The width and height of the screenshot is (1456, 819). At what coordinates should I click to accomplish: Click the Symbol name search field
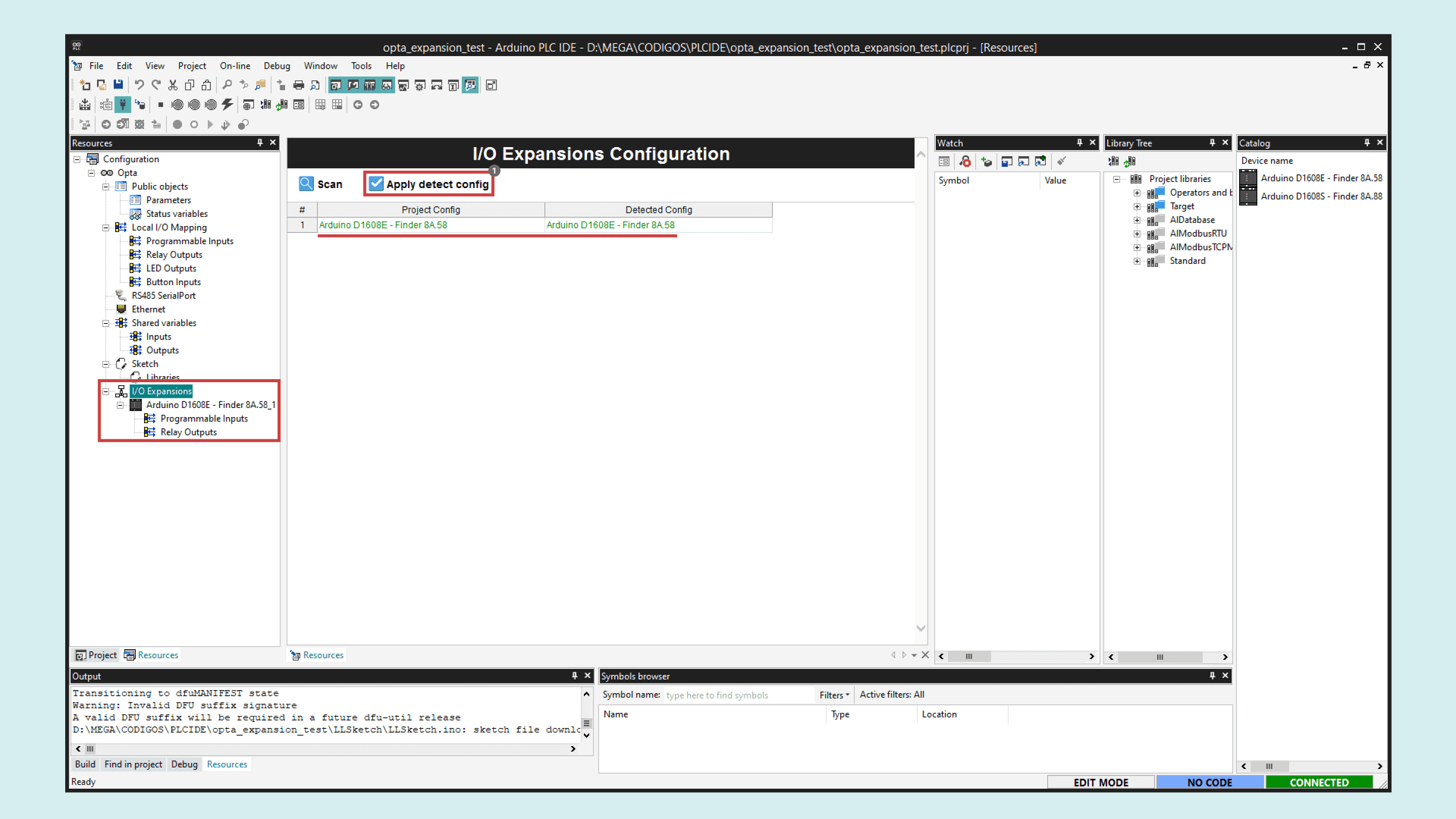737,695
